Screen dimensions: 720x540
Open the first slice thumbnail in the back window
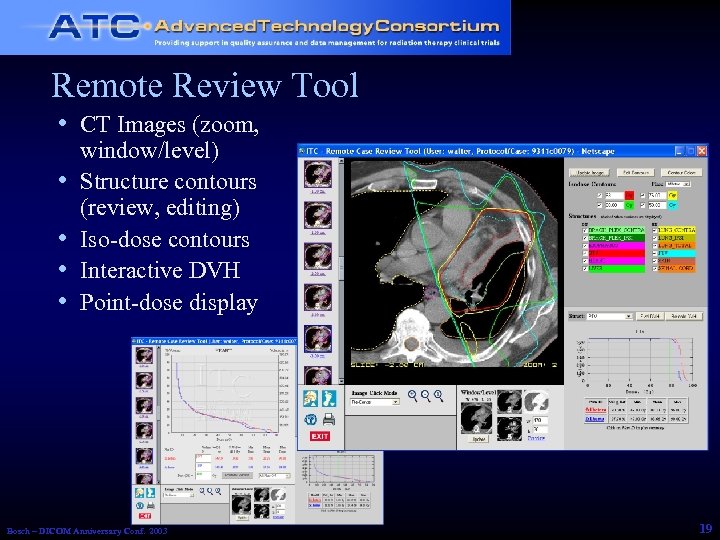144,355
